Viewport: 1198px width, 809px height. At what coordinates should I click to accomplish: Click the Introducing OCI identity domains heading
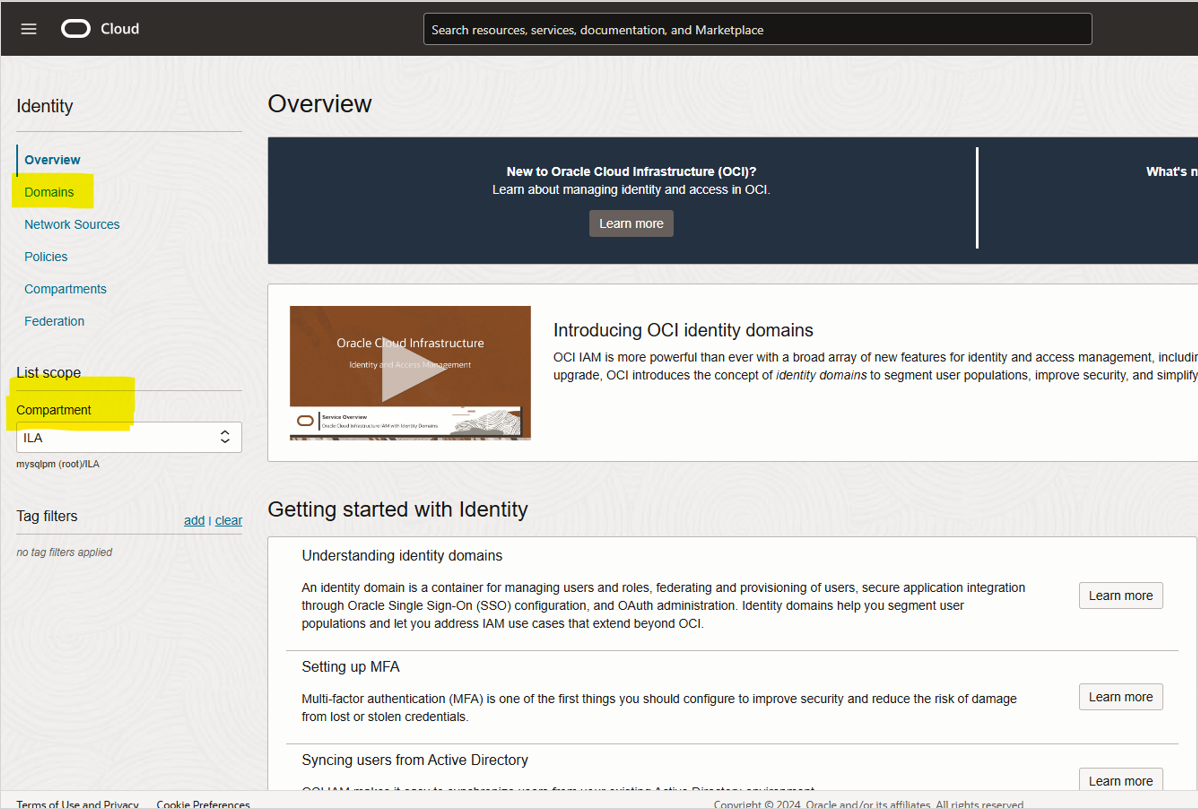(683, 330)
